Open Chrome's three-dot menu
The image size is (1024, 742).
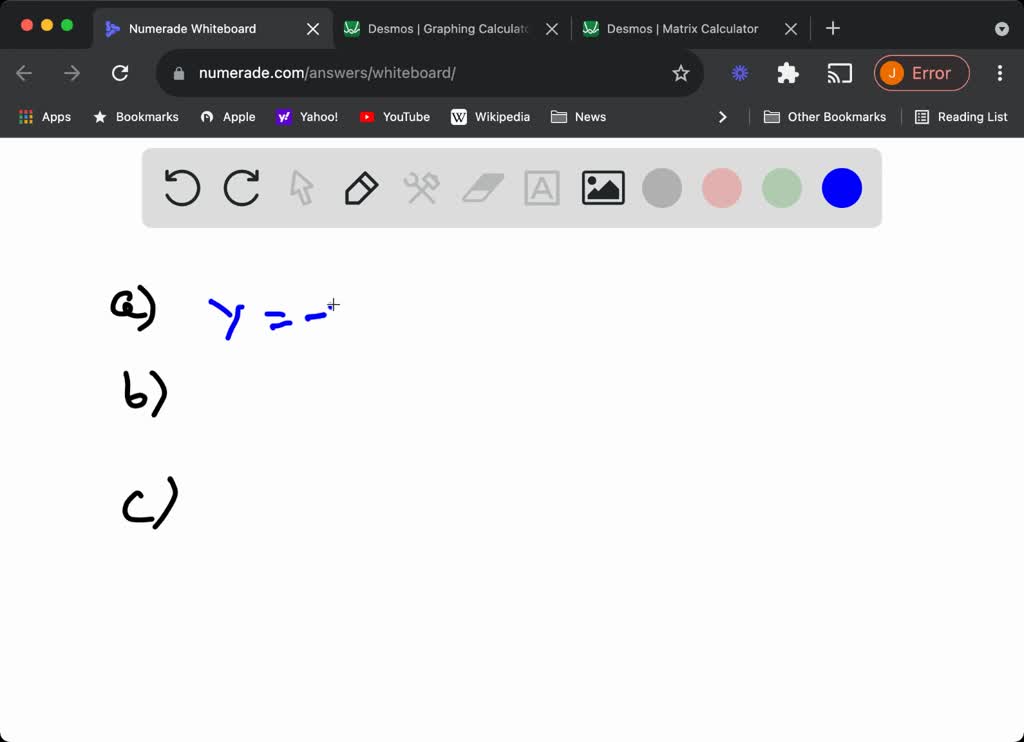pyautogui.click(x=999, y=73)
